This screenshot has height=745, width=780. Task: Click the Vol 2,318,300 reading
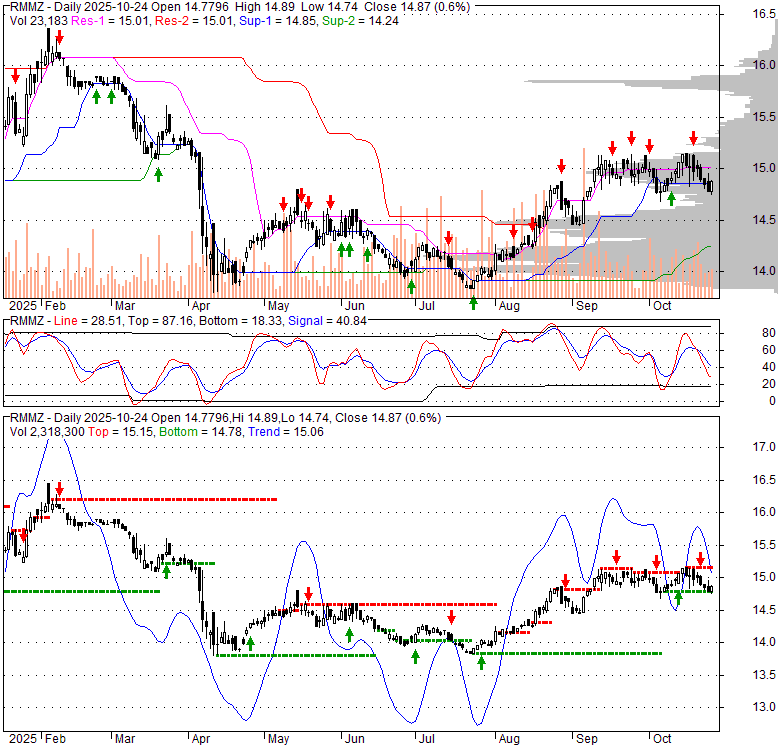tap(47, 432)
